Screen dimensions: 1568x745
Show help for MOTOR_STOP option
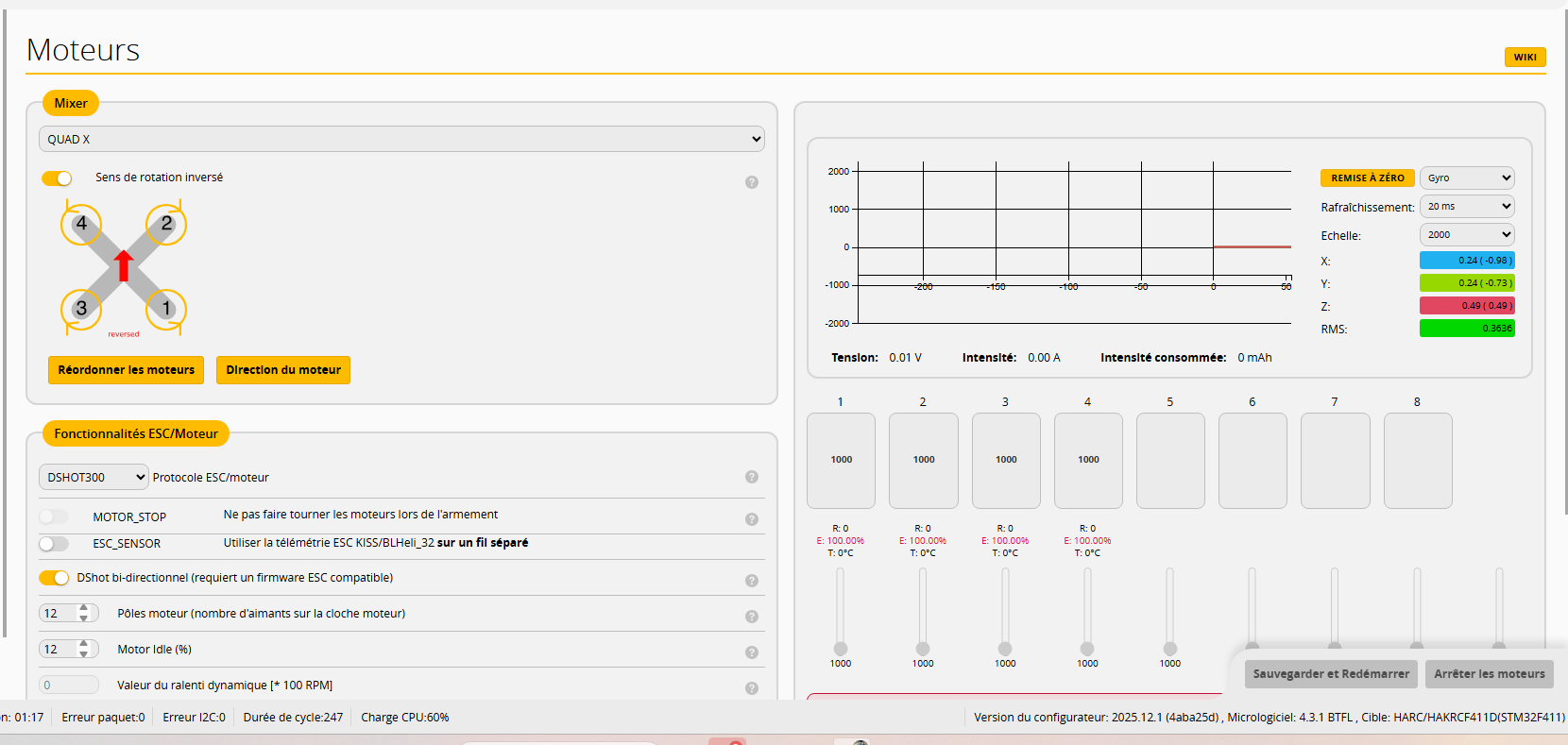tap(751, 519)
